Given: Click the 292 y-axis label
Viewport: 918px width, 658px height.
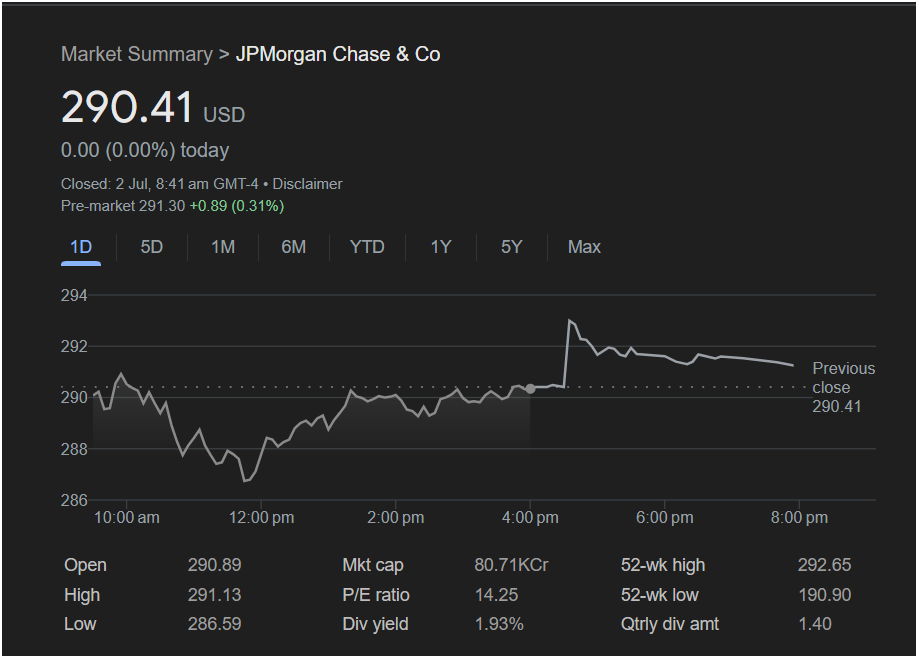Looking at the screenshot, I should pyautogui.click(x=74, y=347).
